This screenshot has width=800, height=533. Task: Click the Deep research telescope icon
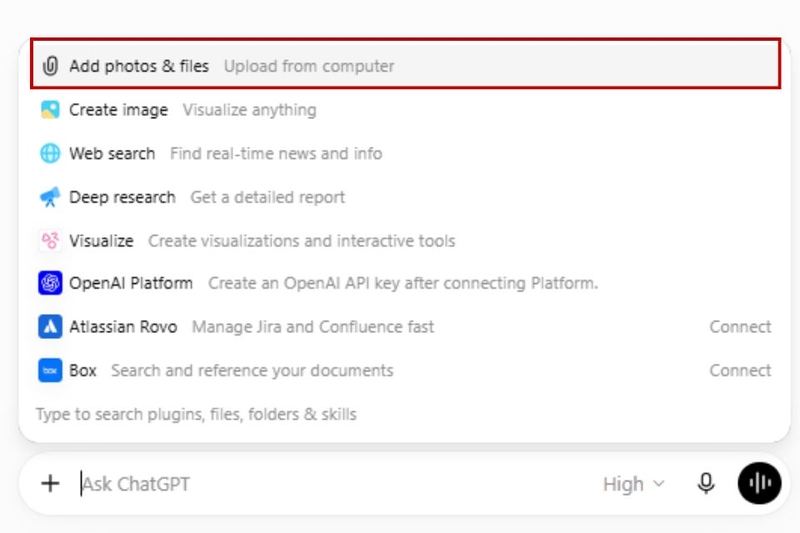click(x=50, y=197)
